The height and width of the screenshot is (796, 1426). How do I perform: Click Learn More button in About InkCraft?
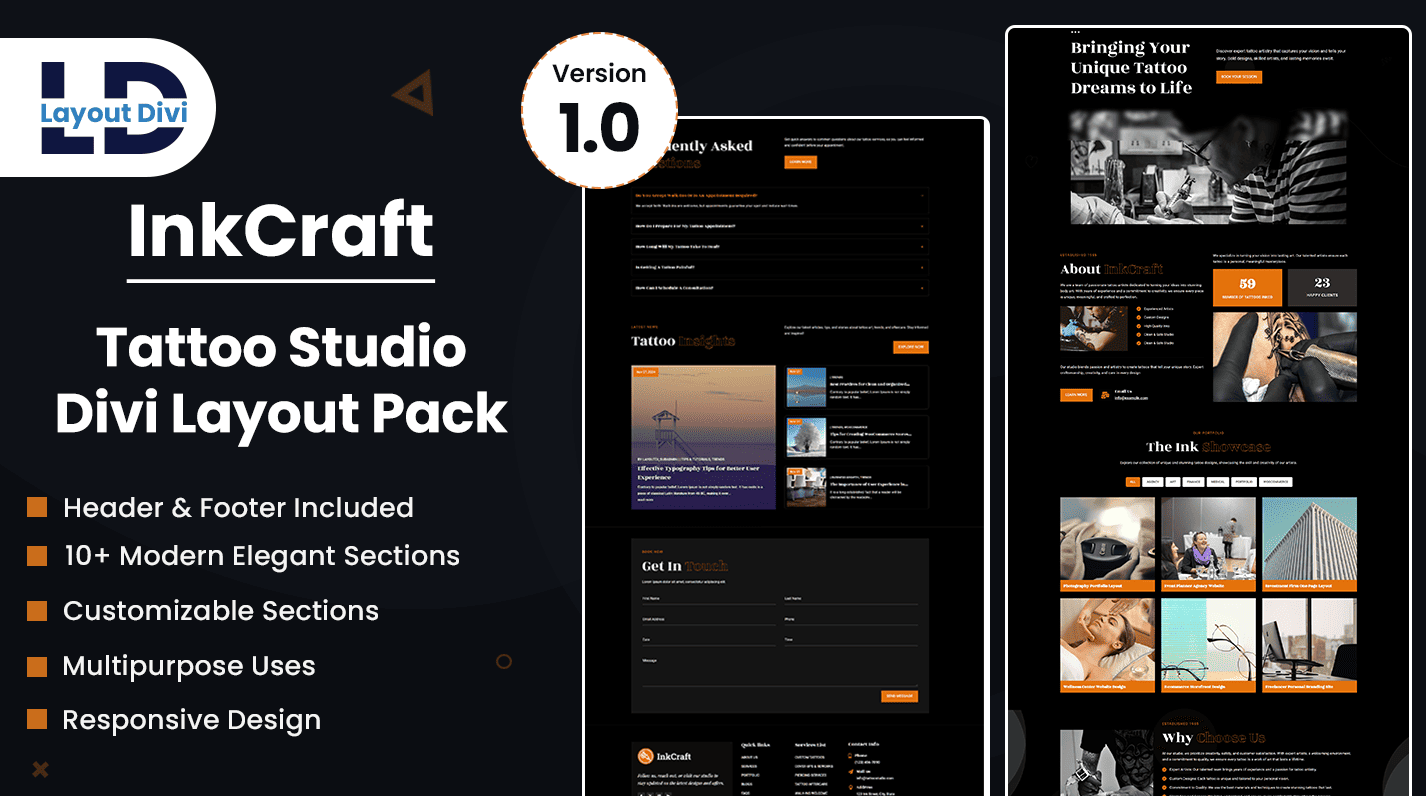1076,395
